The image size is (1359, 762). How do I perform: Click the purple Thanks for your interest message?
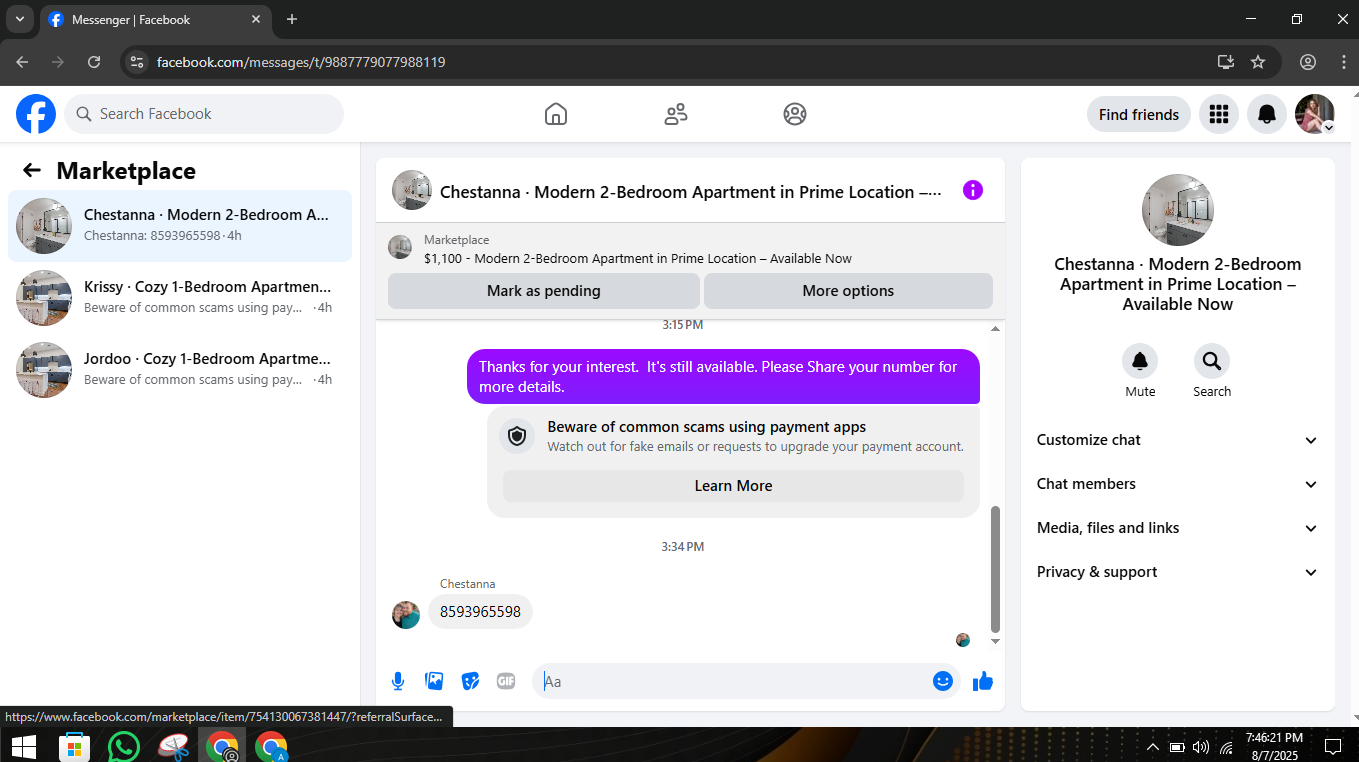click(x=723, y=377)
